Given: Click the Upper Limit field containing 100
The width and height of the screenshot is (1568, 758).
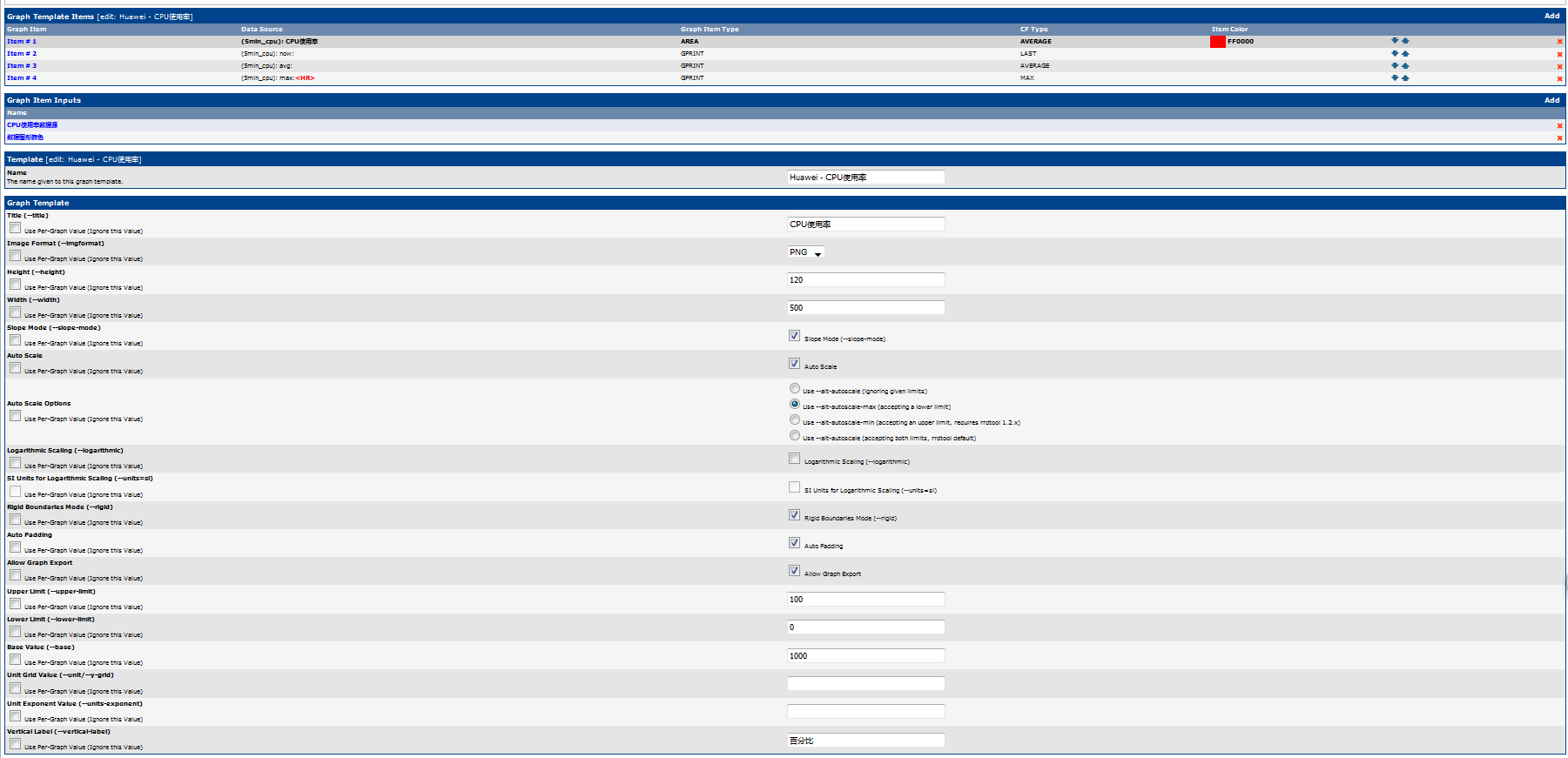Looking at the screenshot, I should point(865,600).
